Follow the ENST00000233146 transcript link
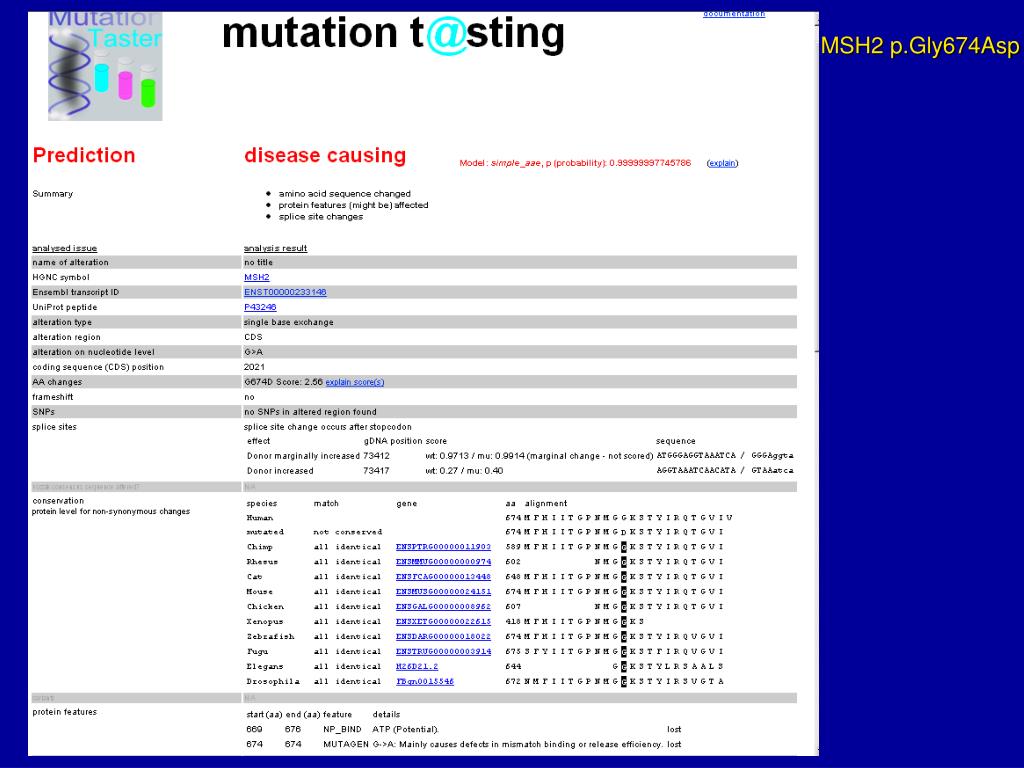1024x768 pixels. [x=285, y=293]
